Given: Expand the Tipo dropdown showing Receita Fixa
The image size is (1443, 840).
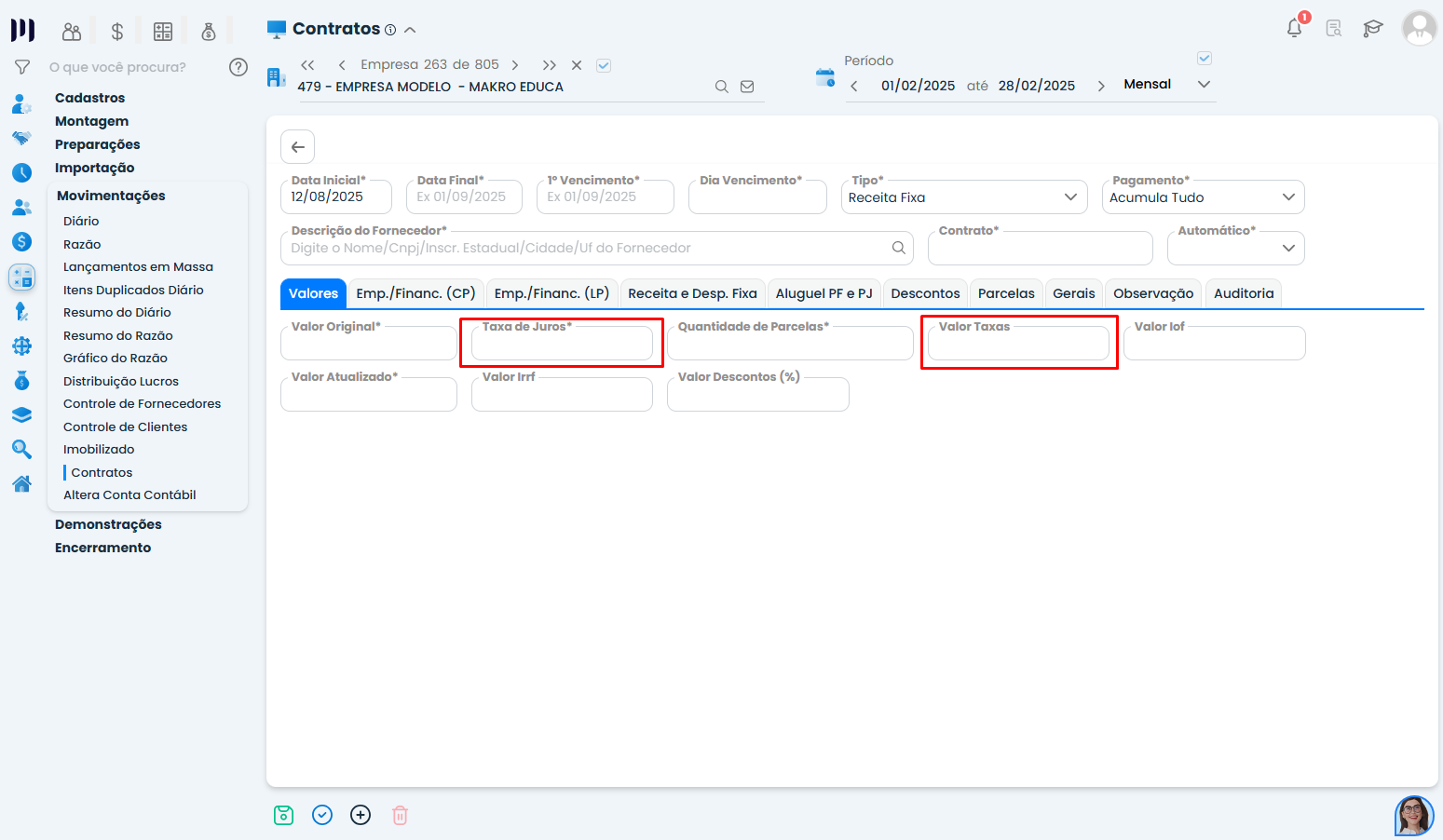Looking at the screenshot, I should click(963, 197).
